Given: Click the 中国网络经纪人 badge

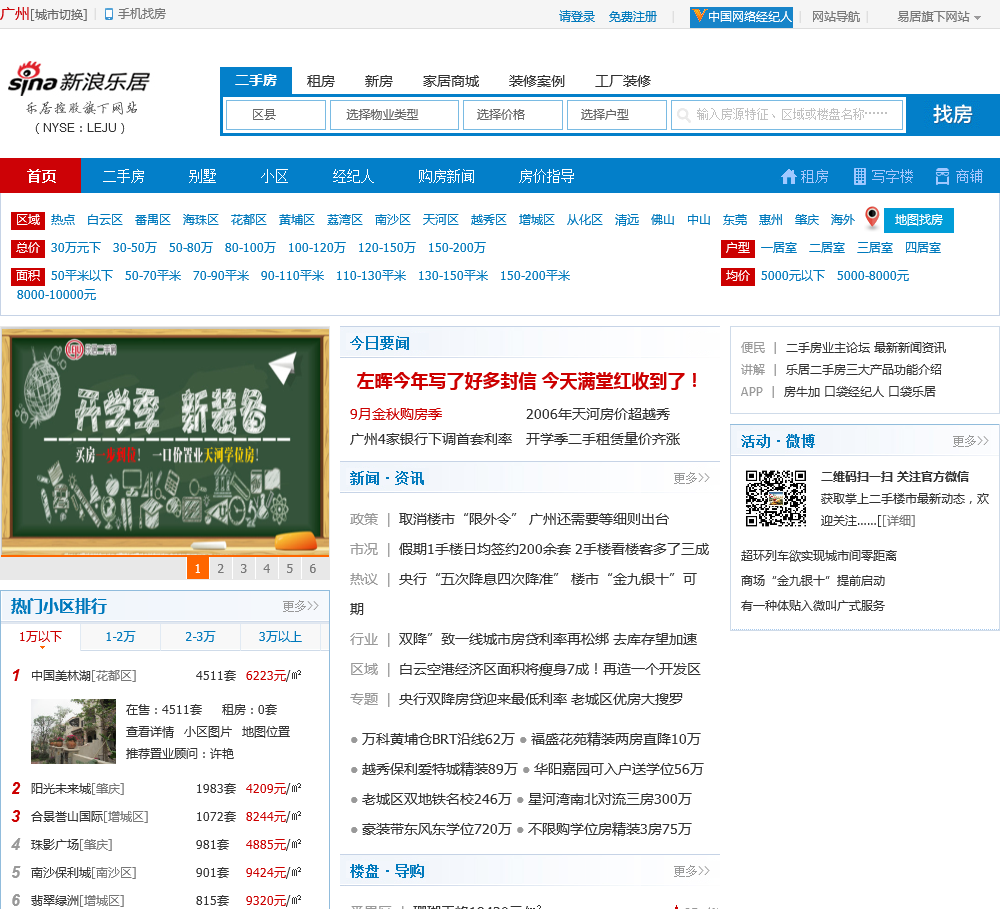Looking at the screenshot, I should (742, 17).
